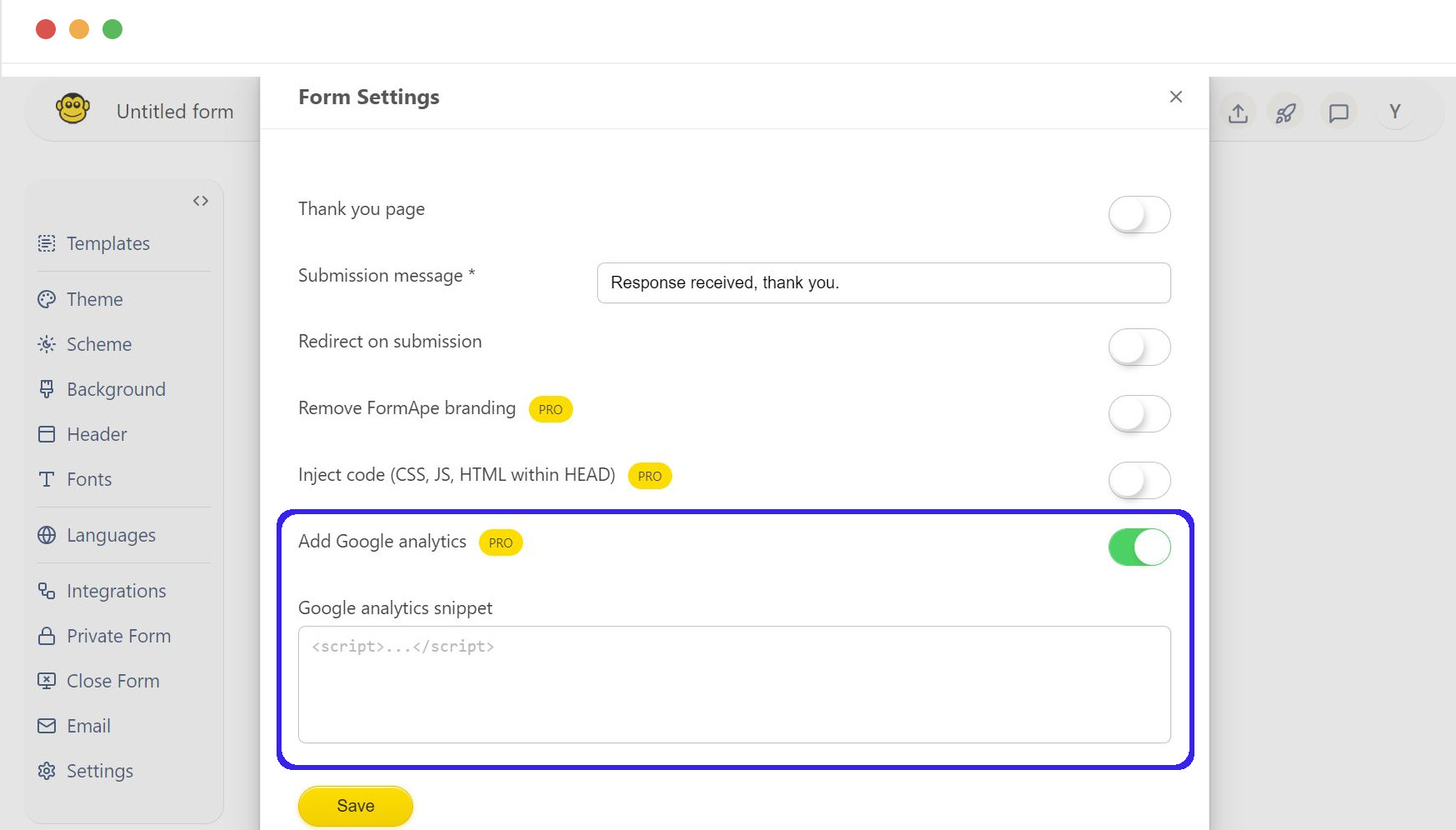Close the Form Settings dialog
The image size is (1456, 830).
coord(1176,97)
